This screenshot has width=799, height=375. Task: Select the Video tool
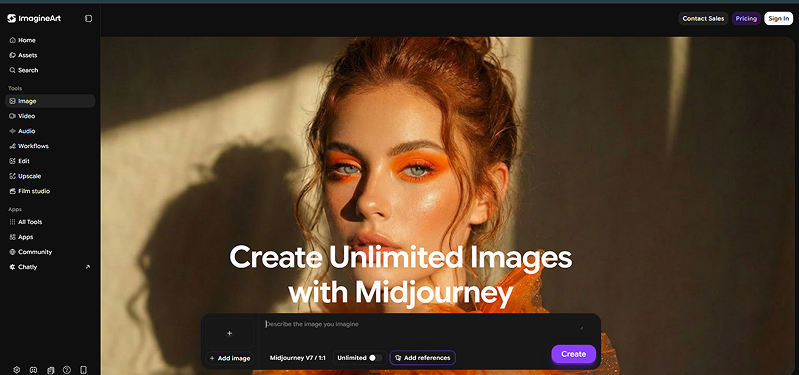coord(50,116)
